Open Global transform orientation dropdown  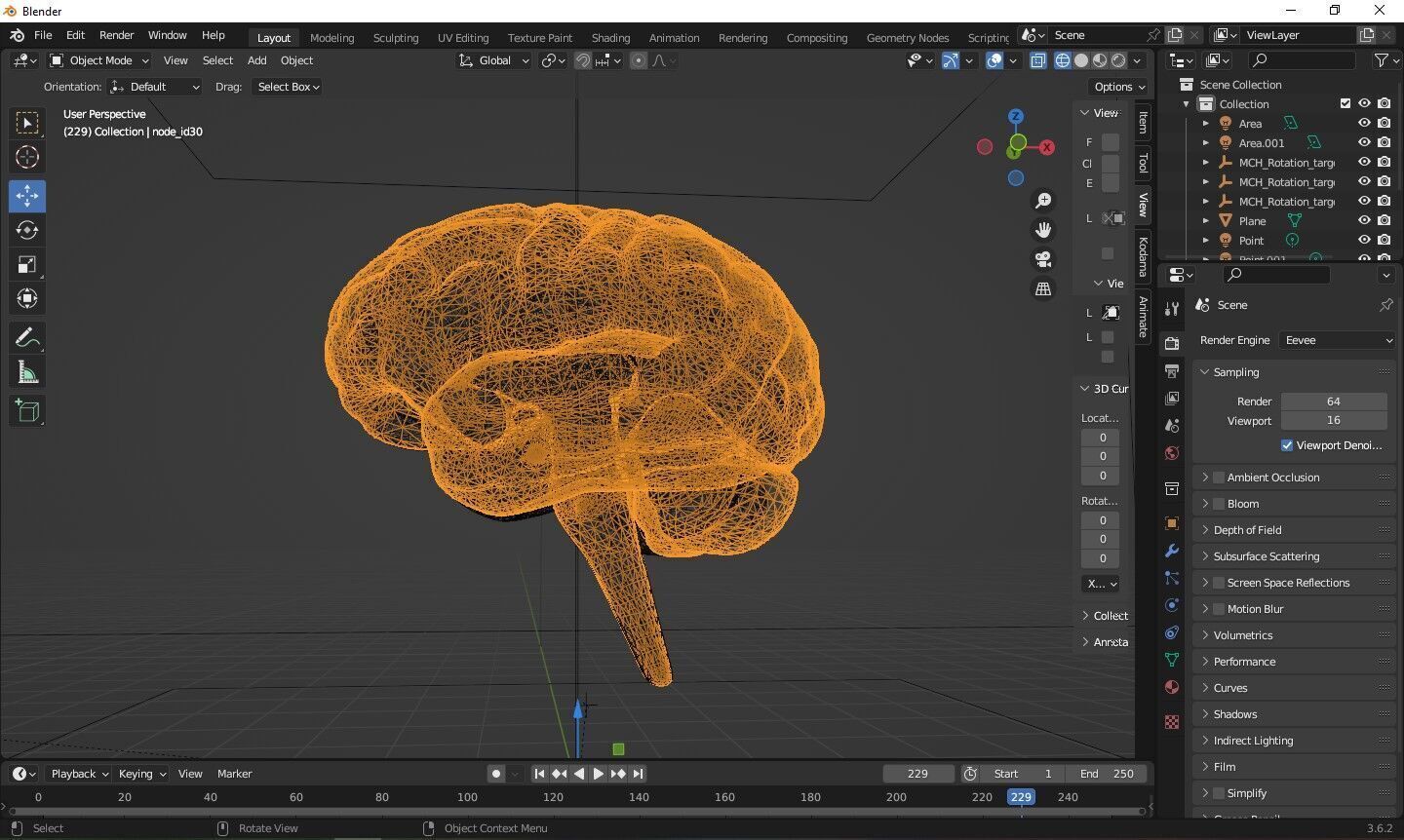click(494, 60)
